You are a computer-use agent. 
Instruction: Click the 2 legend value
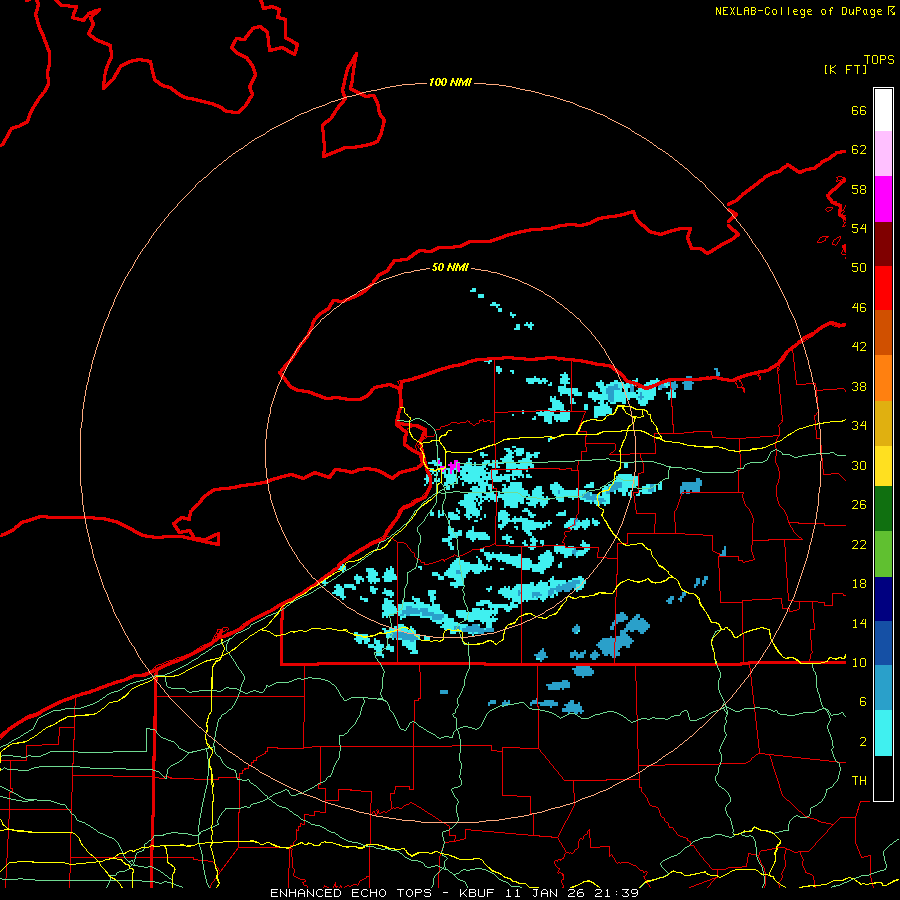863,742
